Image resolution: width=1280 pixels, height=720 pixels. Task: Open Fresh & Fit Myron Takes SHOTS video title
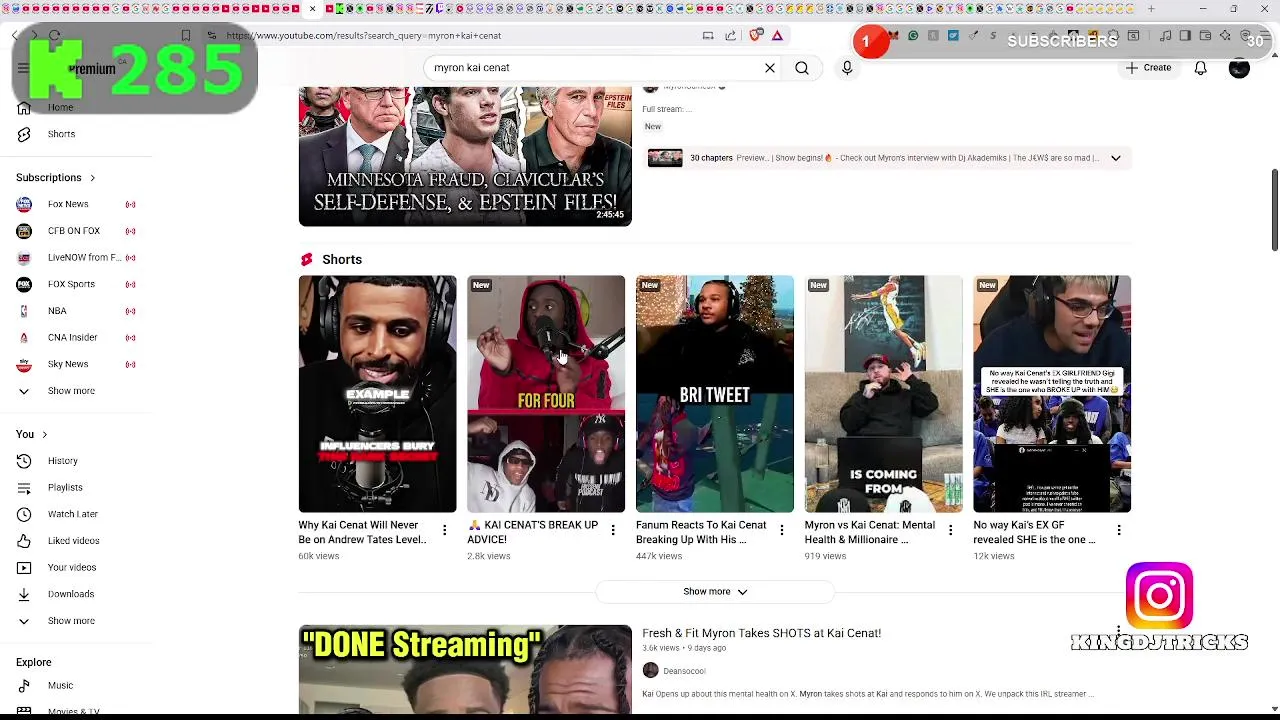[x=761, y=633]
